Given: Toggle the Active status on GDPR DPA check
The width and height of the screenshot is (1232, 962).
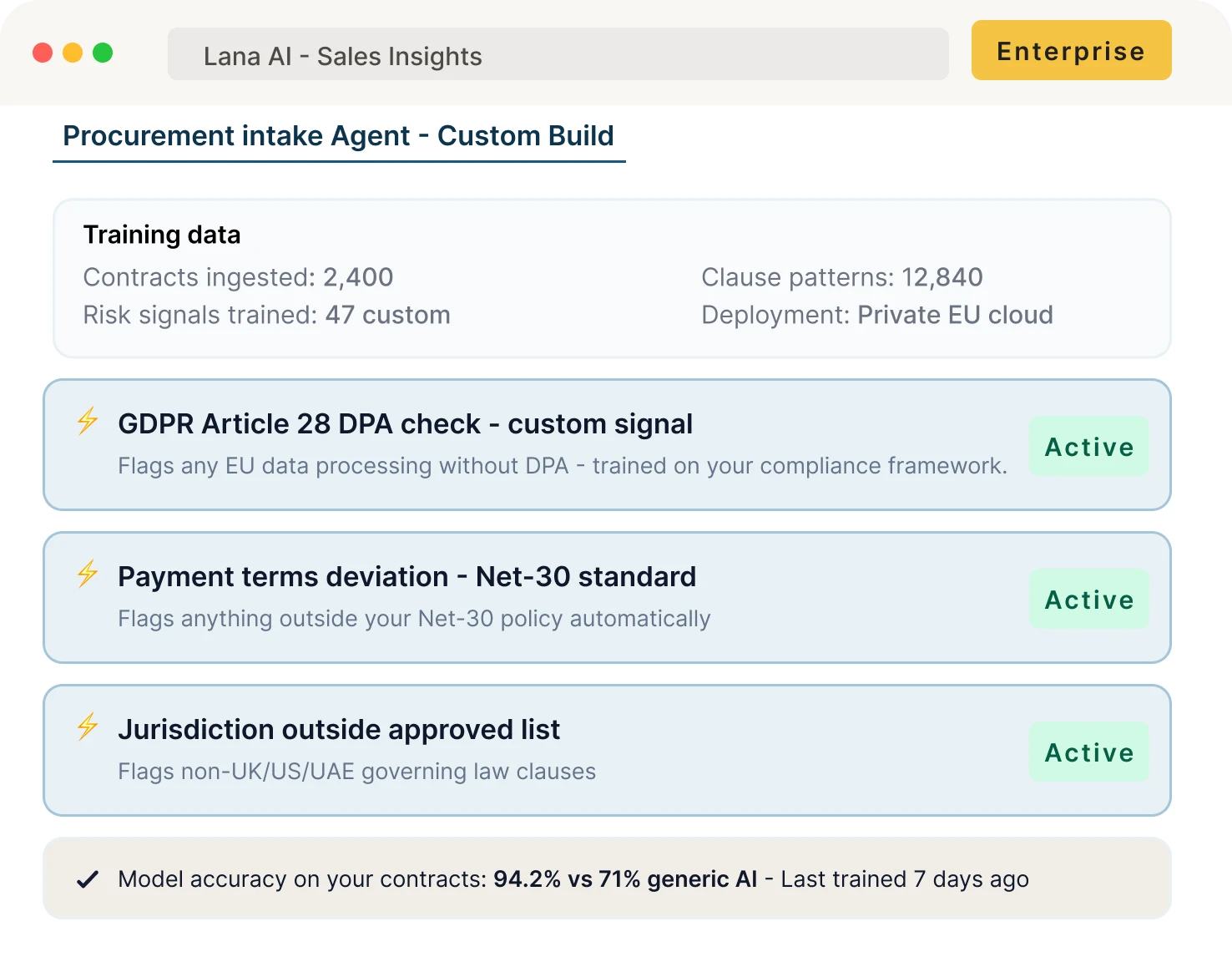Looking at the screenshot, I should [1088, 446].
